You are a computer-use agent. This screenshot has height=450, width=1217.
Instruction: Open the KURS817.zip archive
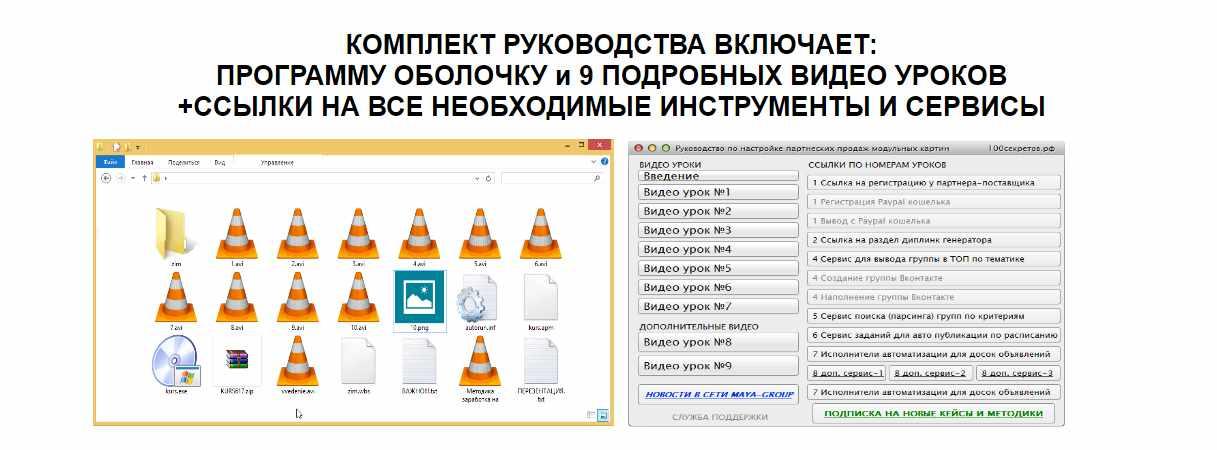(237, 362)
